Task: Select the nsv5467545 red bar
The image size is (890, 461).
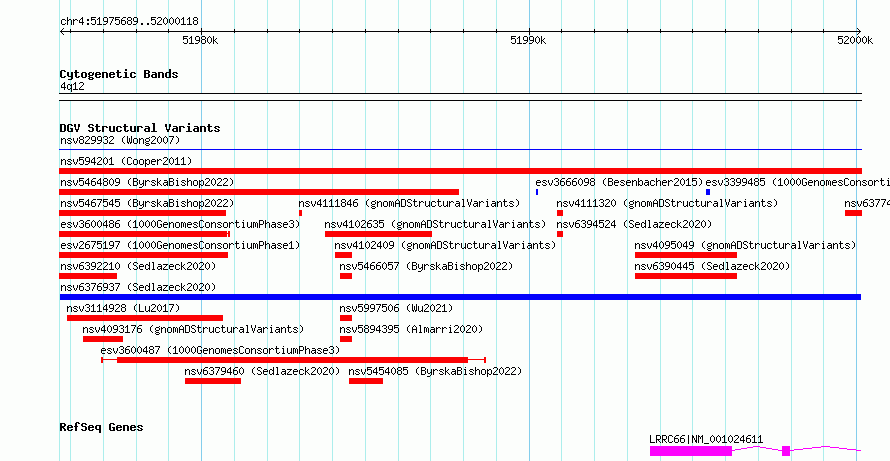Action: pyautogui.click(x=142, y=213)
